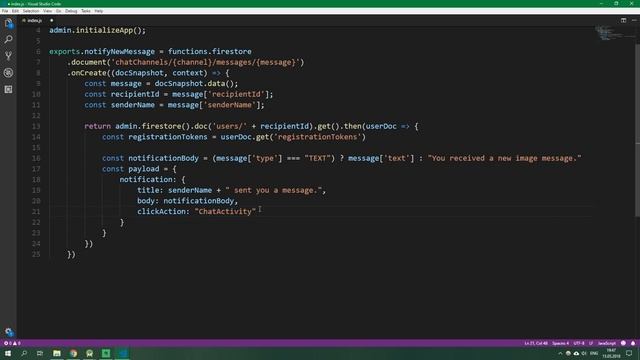The width and height of the screenshot is (640, 360).
Task: Open the Manage gear menu
Action: pyautogui.click(x=9, y=332)
